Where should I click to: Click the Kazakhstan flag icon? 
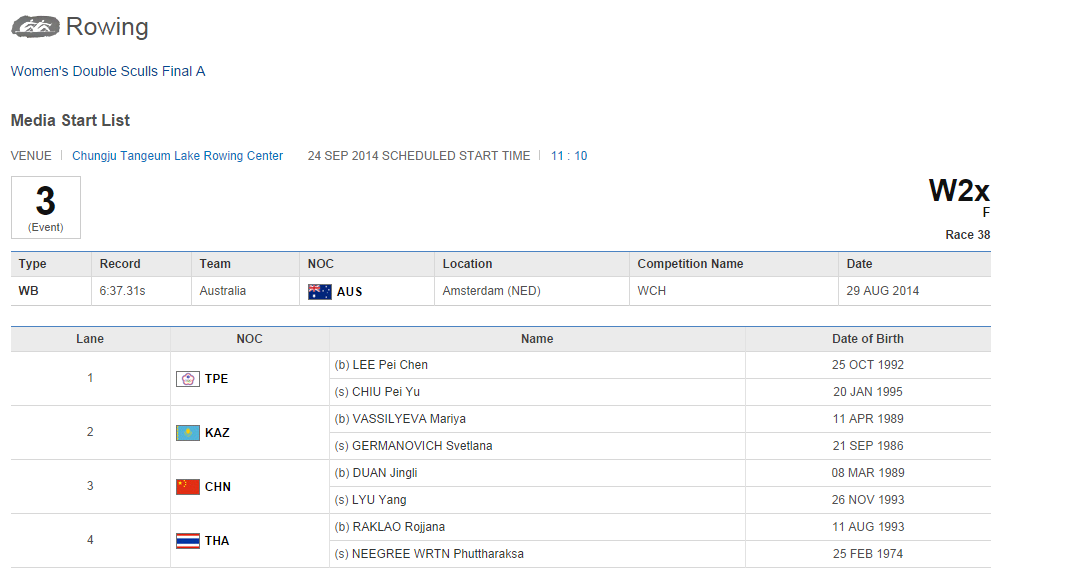(x=187, y=433)
